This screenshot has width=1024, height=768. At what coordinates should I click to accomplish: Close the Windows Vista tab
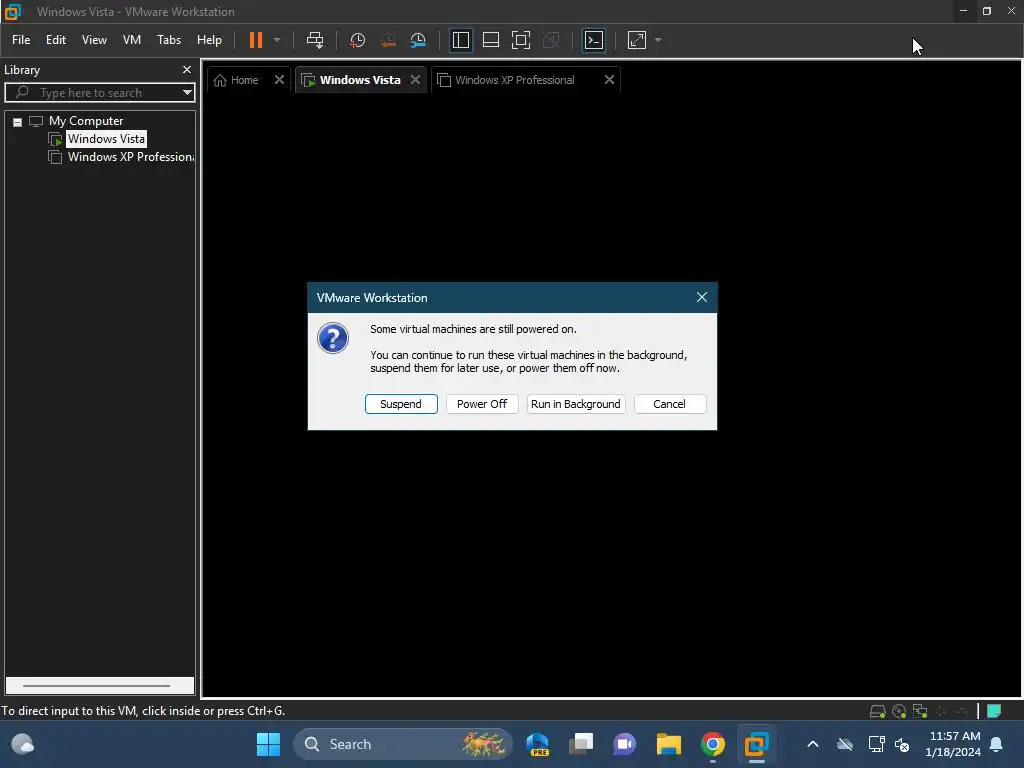pyautogui.click(x=415, y=80)
